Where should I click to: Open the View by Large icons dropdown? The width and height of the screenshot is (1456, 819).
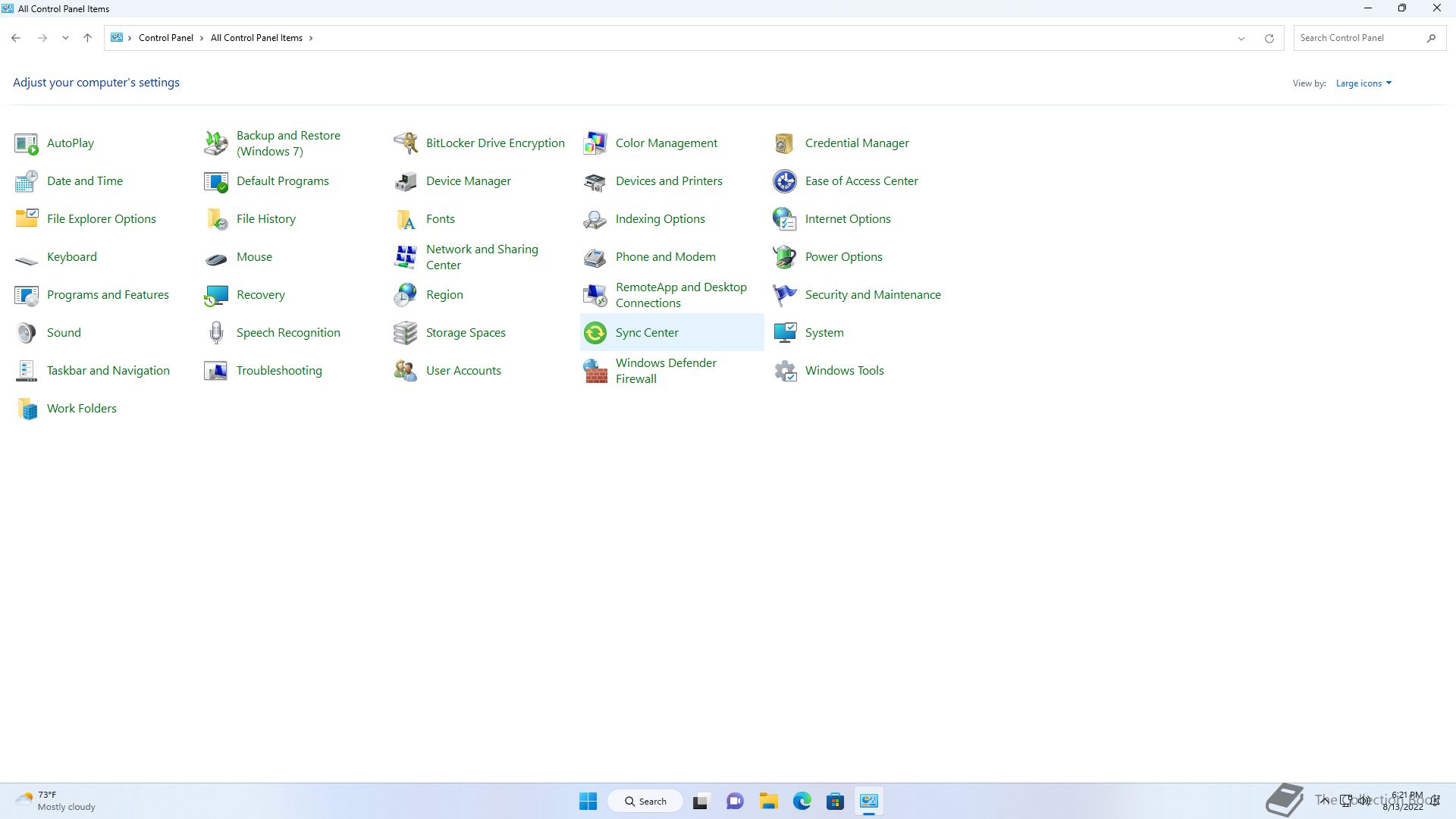1363,83
